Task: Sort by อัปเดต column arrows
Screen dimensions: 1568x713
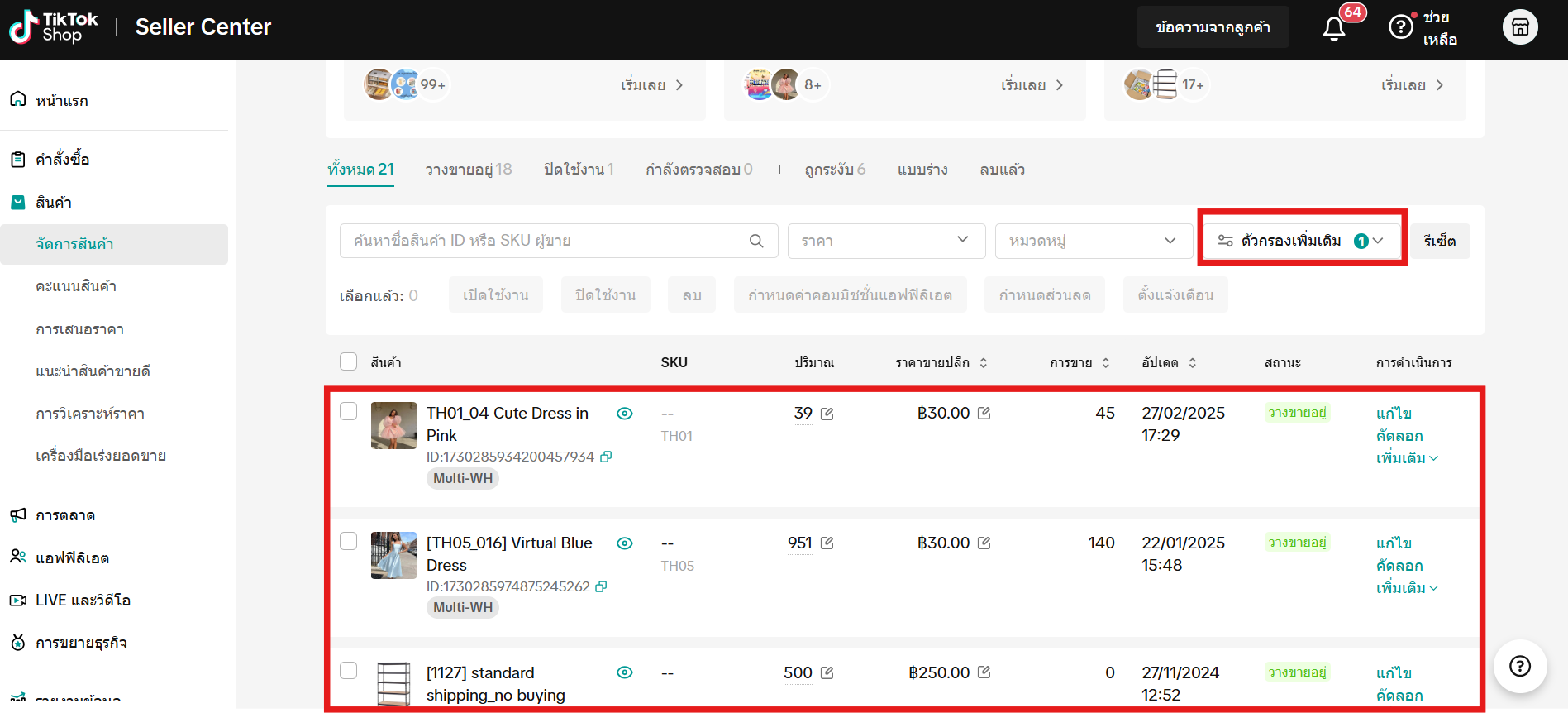Action: tap(1193, 363)
